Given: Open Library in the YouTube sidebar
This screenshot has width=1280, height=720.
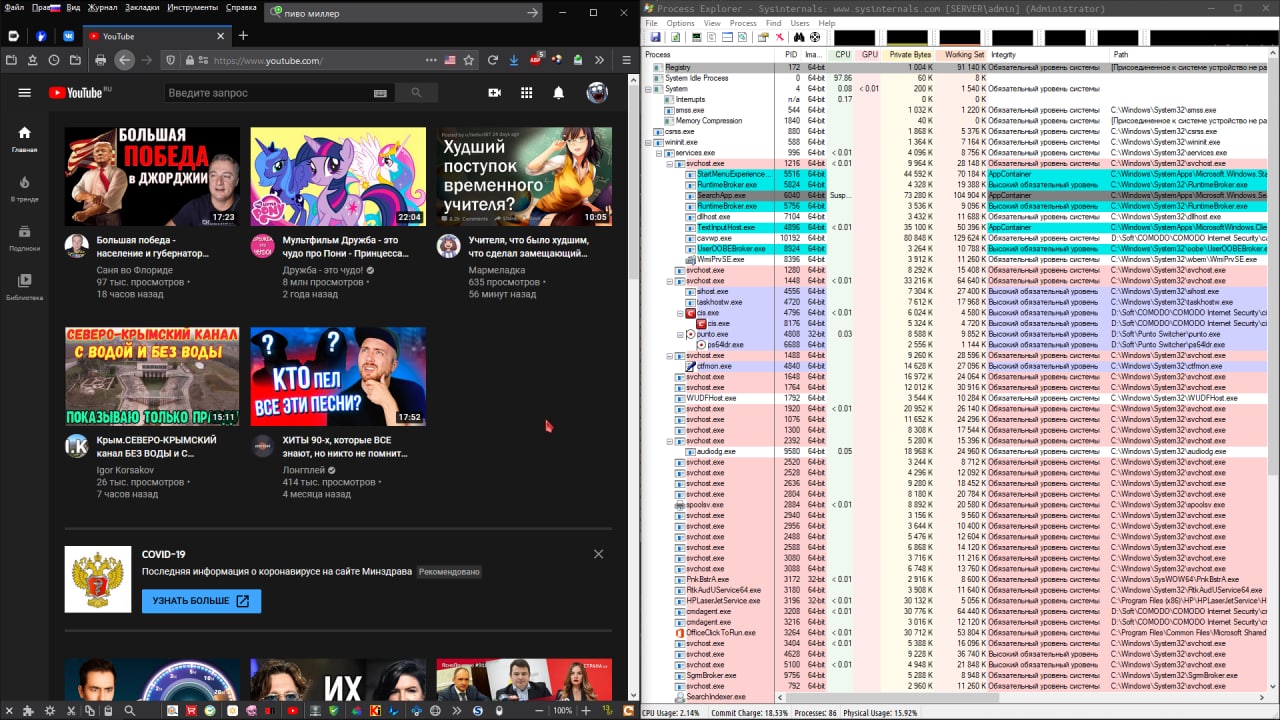Looking at the screenshot, I should point(24,286).
